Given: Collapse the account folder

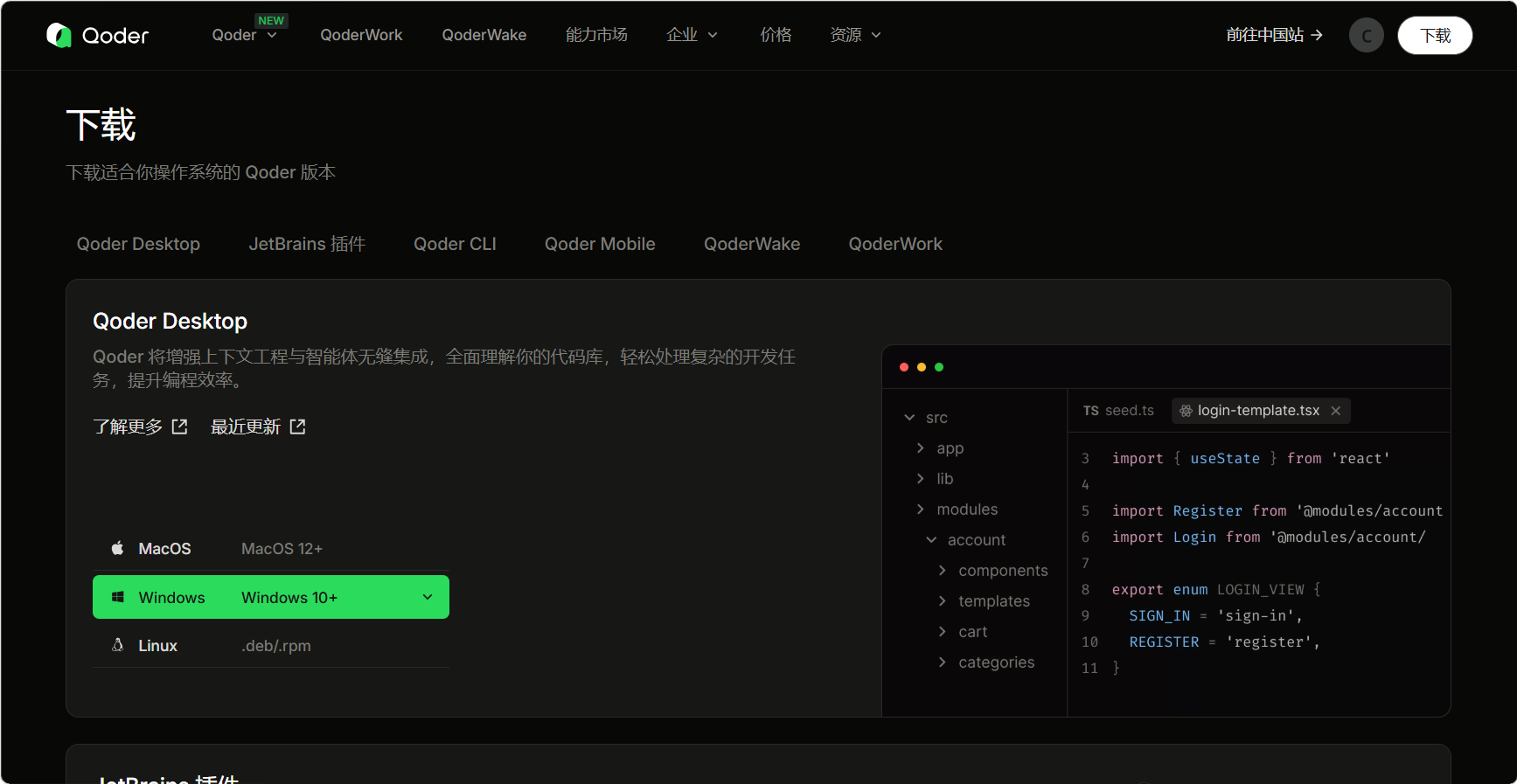Looking at the screenshot, I should coord(931,540).
